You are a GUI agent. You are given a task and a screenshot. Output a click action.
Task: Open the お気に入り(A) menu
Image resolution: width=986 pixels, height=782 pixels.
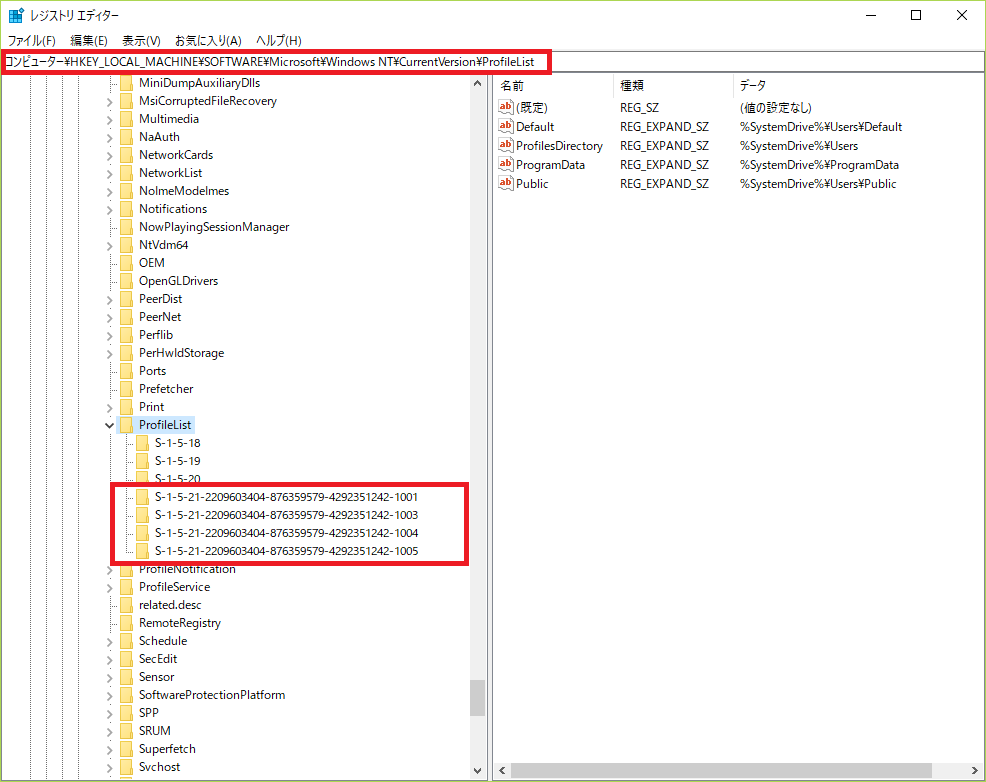tap(208, 41)
